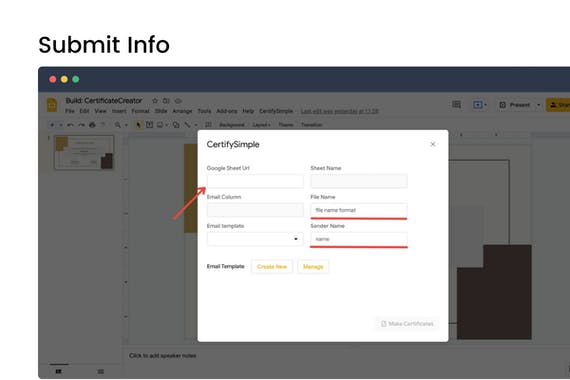Click the Add comment icon in toolbar
Image resolution: width=570 pixels, height=380 pixels.
208,125
